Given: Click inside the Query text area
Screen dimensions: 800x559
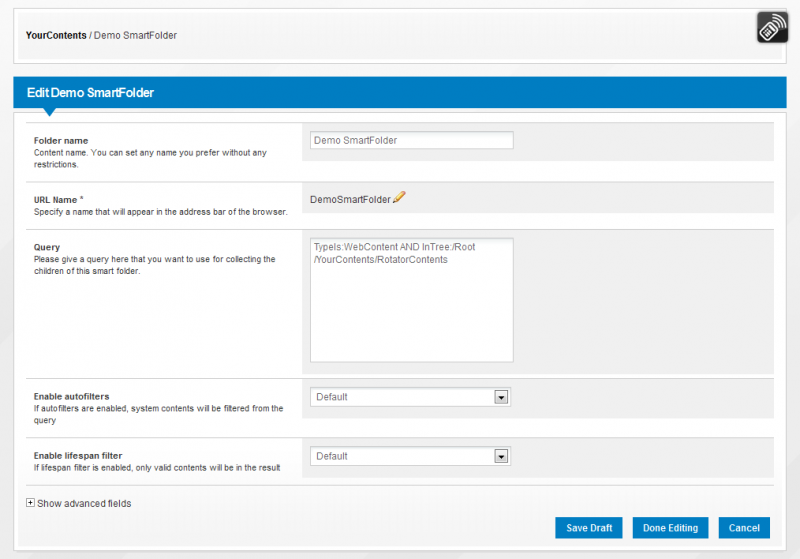Looking at the screenshot, I should coord(411,300).
